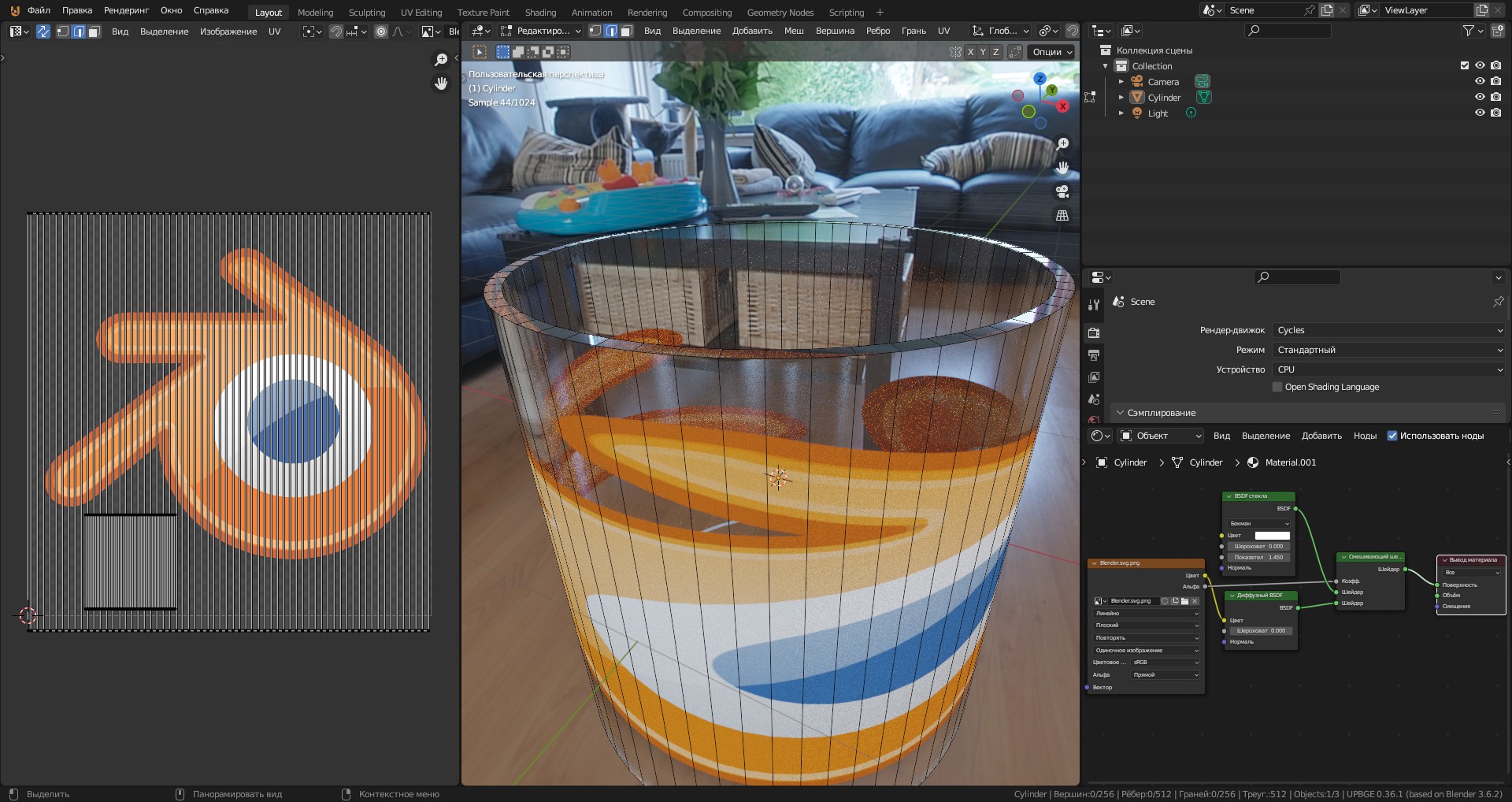Expand the Camera item in outliner
The image size is (1512, 802).
click(x=1121, y=82)
